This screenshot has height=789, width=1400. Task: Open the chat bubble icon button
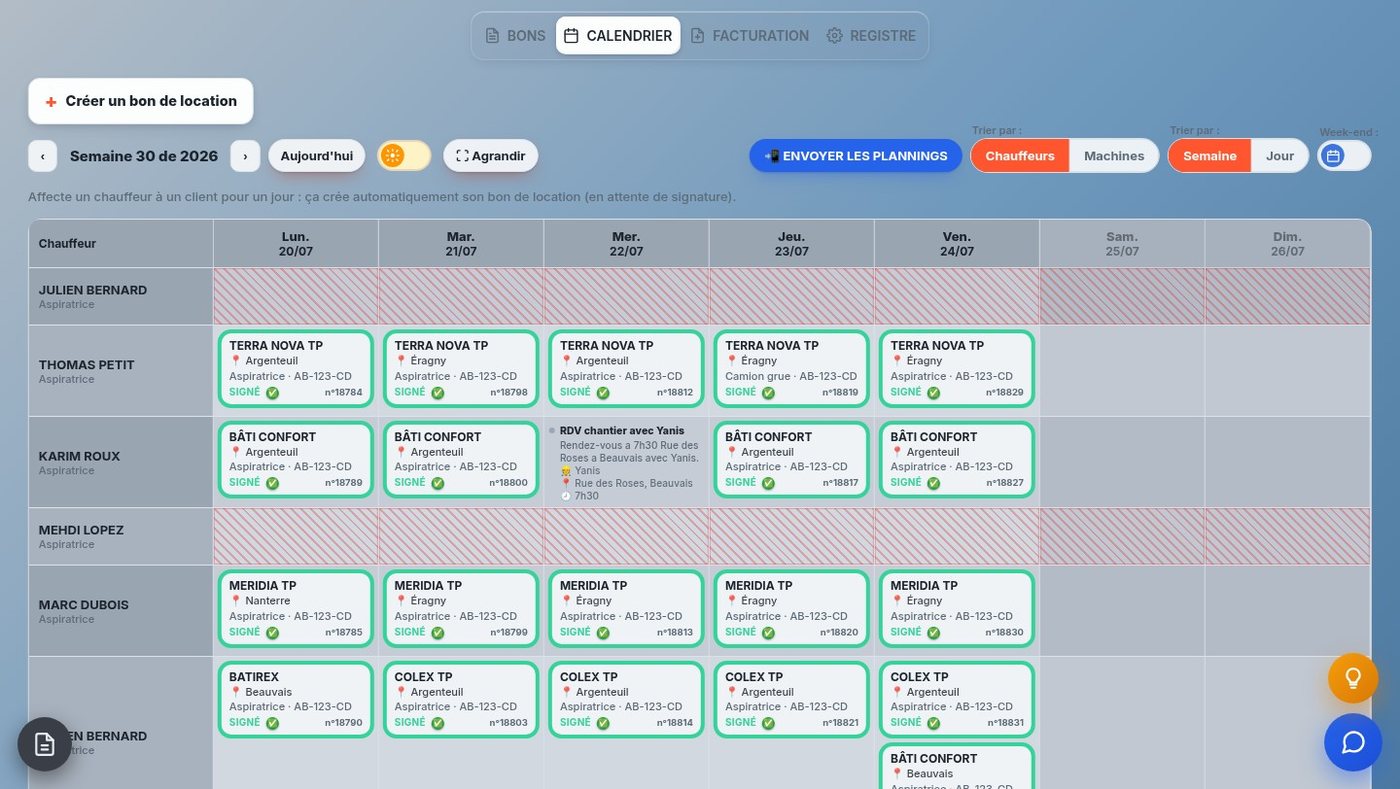click(x=1353, y=742)
